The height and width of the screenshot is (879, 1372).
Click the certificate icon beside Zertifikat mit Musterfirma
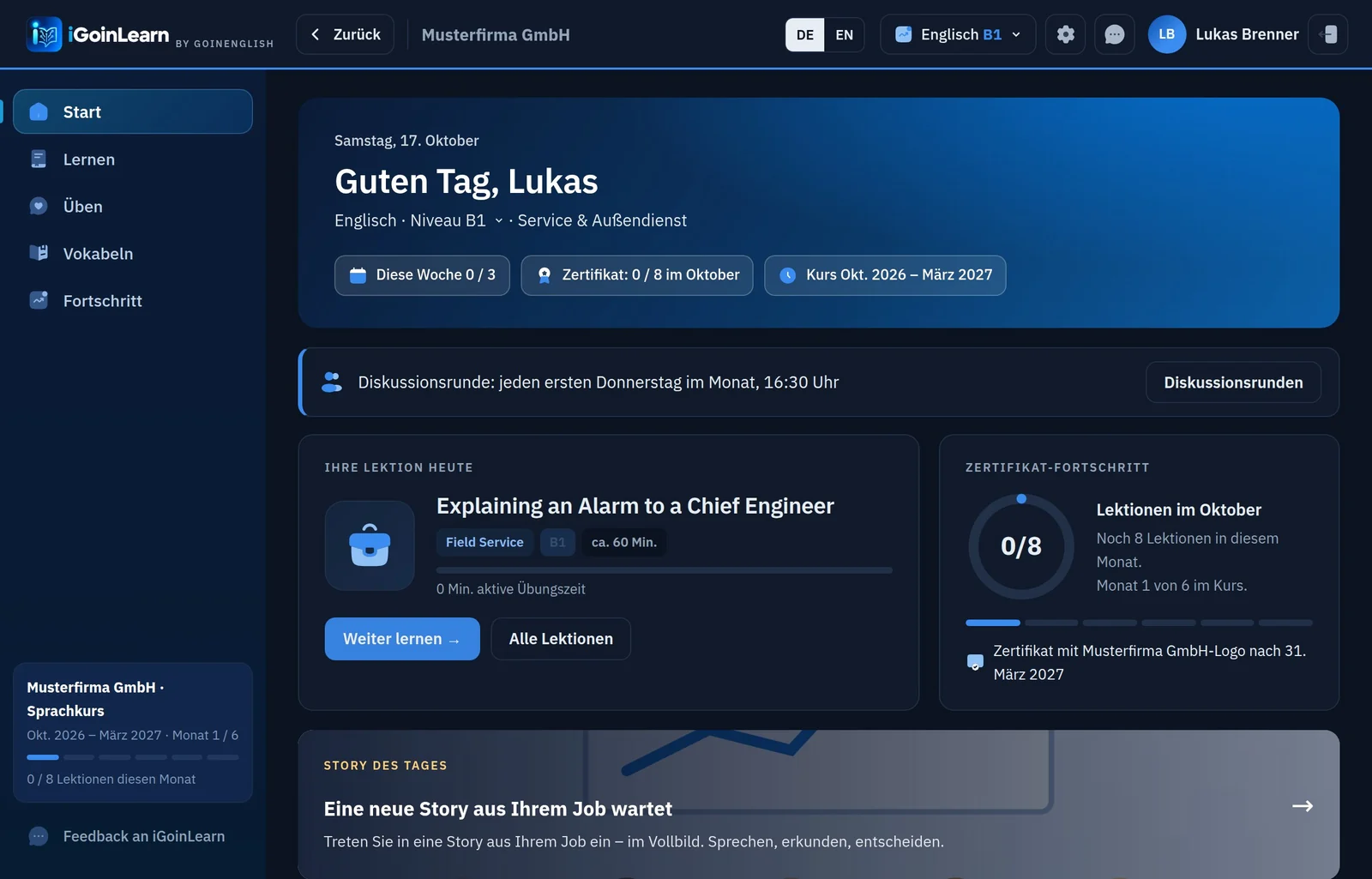point(975,662)
